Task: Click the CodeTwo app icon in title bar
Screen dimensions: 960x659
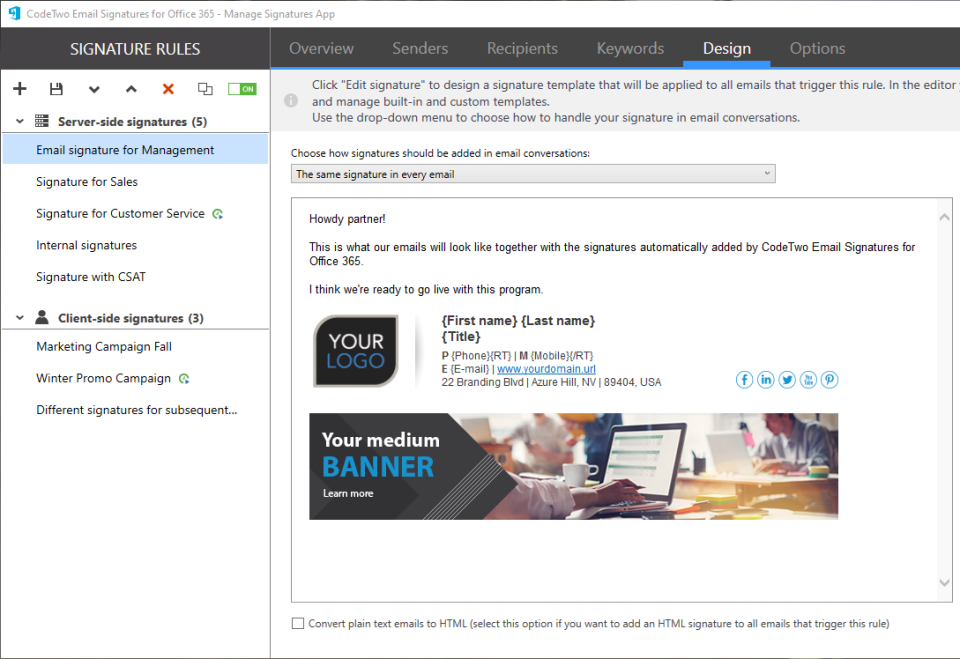Action: click(x=14, y=13)
